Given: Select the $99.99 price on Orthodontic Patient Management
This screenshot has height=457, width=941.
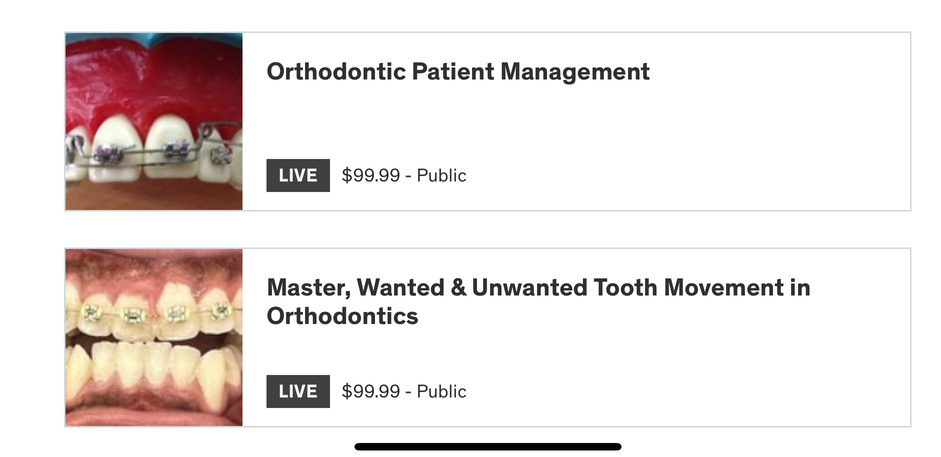Looking at the screenshot, I should tap(370, 176).
